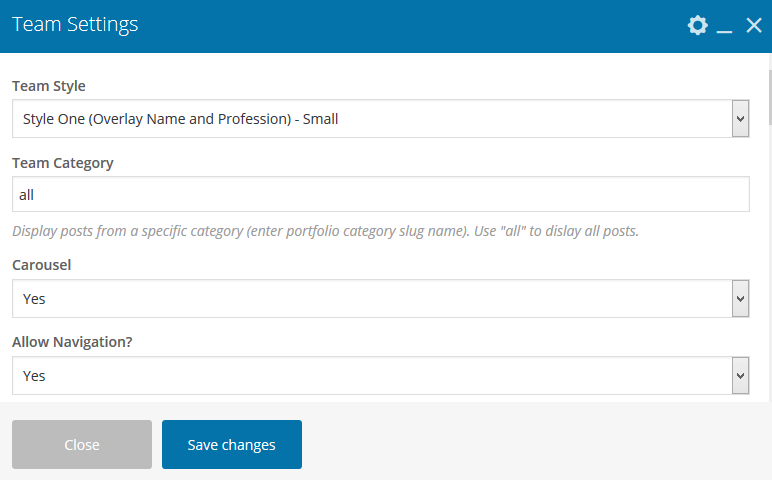Click the Team Style field label
Screen dimensions: 772x480
click(x=49, y=86)
